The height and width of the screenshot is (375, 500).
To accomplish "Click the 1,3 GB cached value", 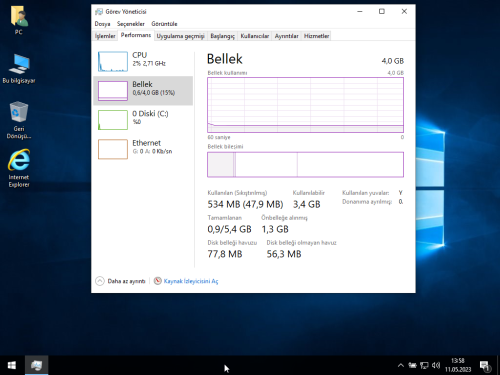I will 275,229.
